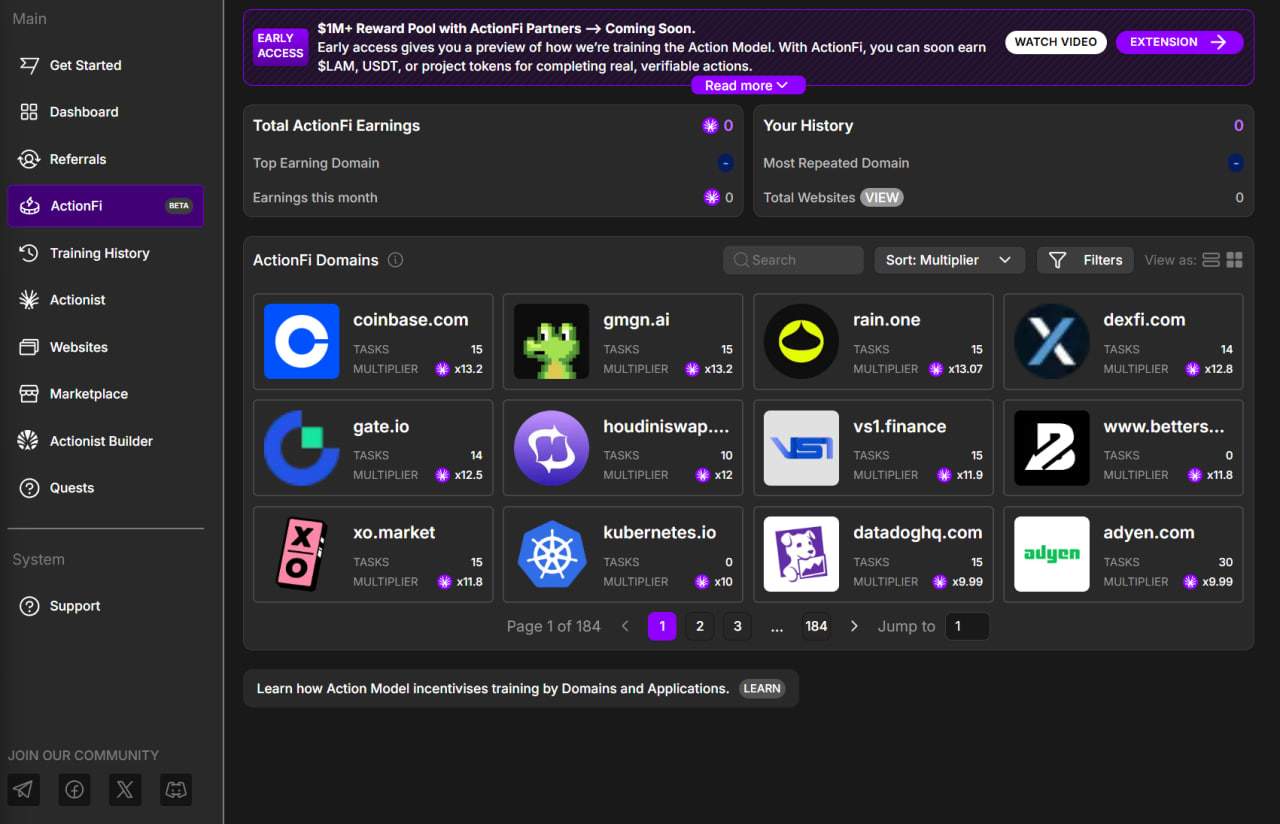The image size is (1280, 824).
Task: Select page 3 in pagination
Action: [x=737, y=626]
